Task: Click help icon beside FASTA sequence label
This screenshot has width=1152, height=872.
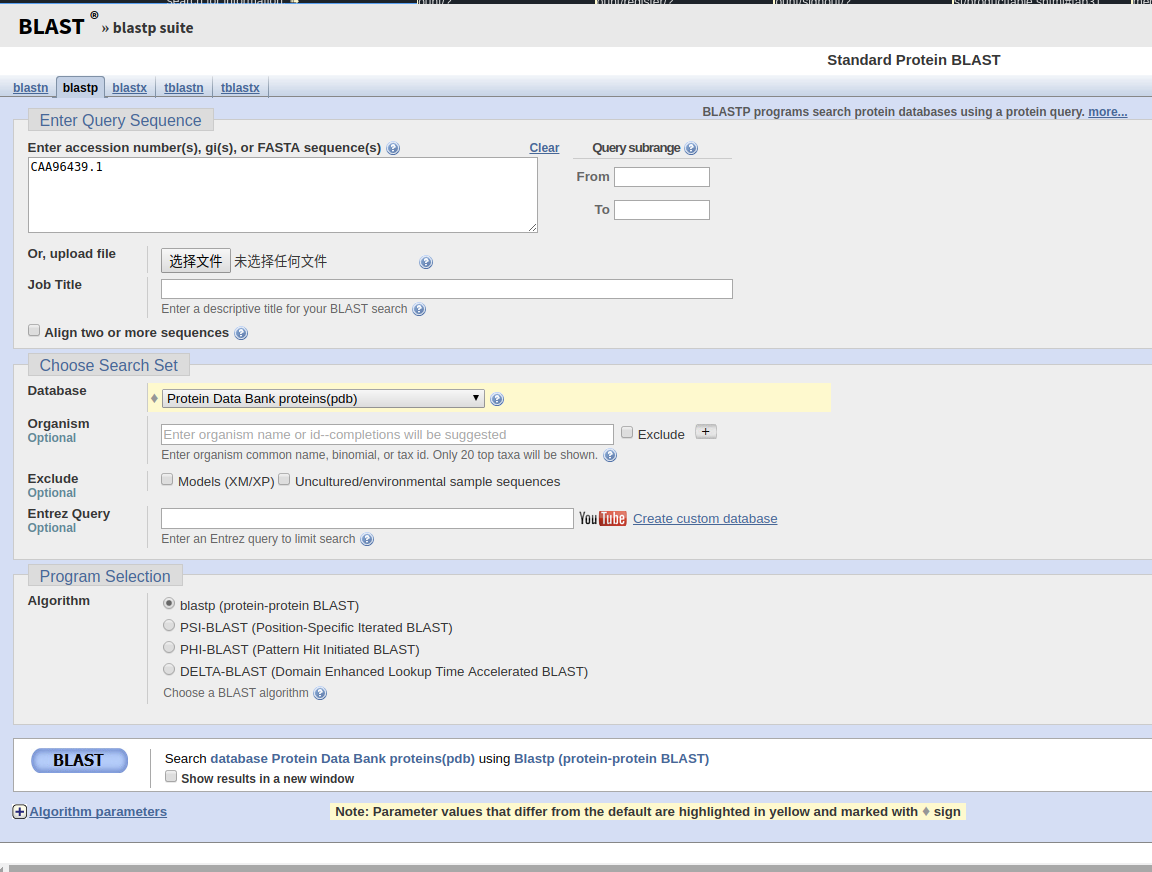Action: (x=393, y=149)
